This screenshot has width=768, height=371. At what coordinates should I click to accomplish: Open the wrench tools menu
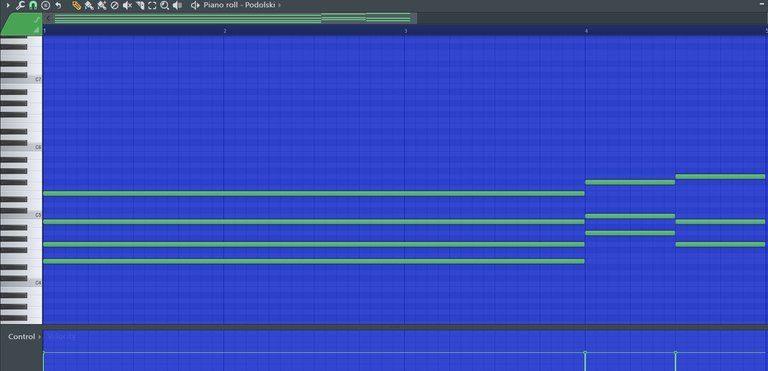pos(20,5)
